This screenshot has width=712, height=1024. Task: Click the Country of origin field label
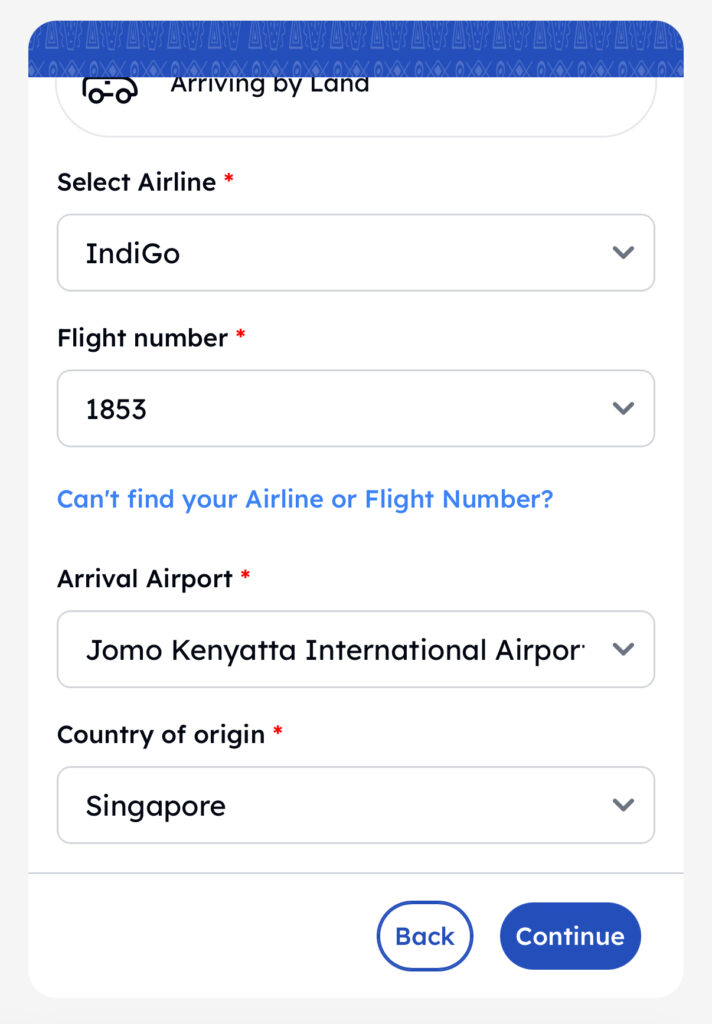point(160,735)
